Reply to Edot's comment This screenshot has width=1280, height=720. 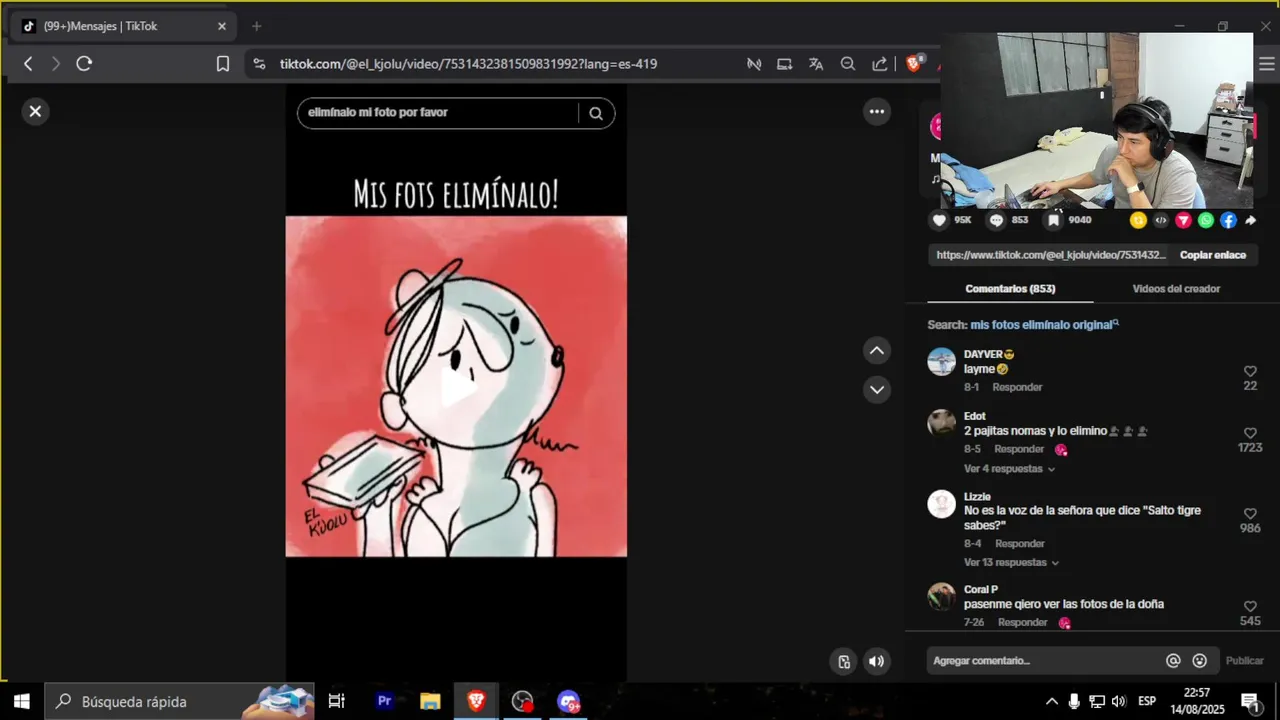tap(1019, 449)
